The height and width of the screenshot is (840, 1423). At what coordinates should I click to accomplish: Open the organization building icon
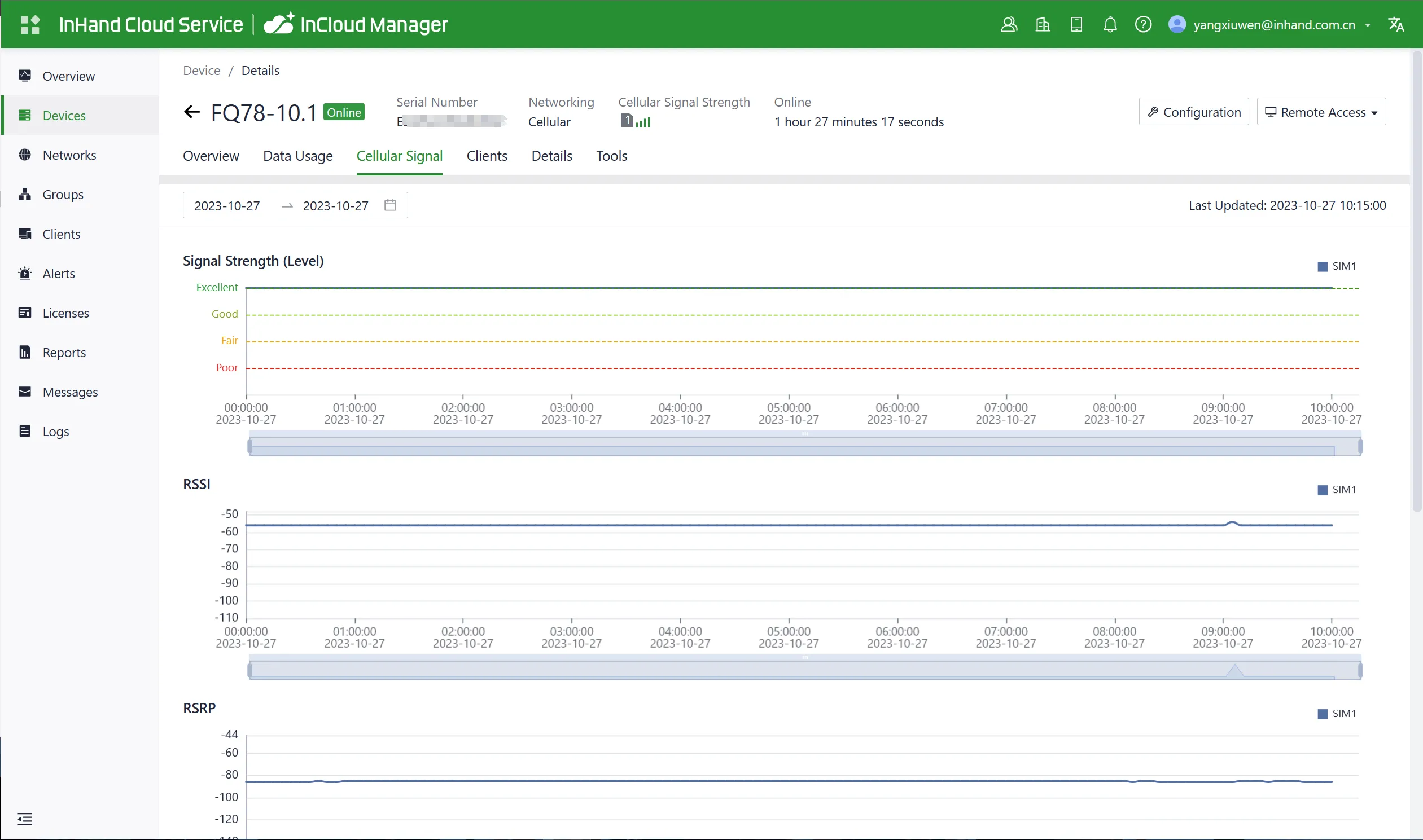(x=1043, y=24)
